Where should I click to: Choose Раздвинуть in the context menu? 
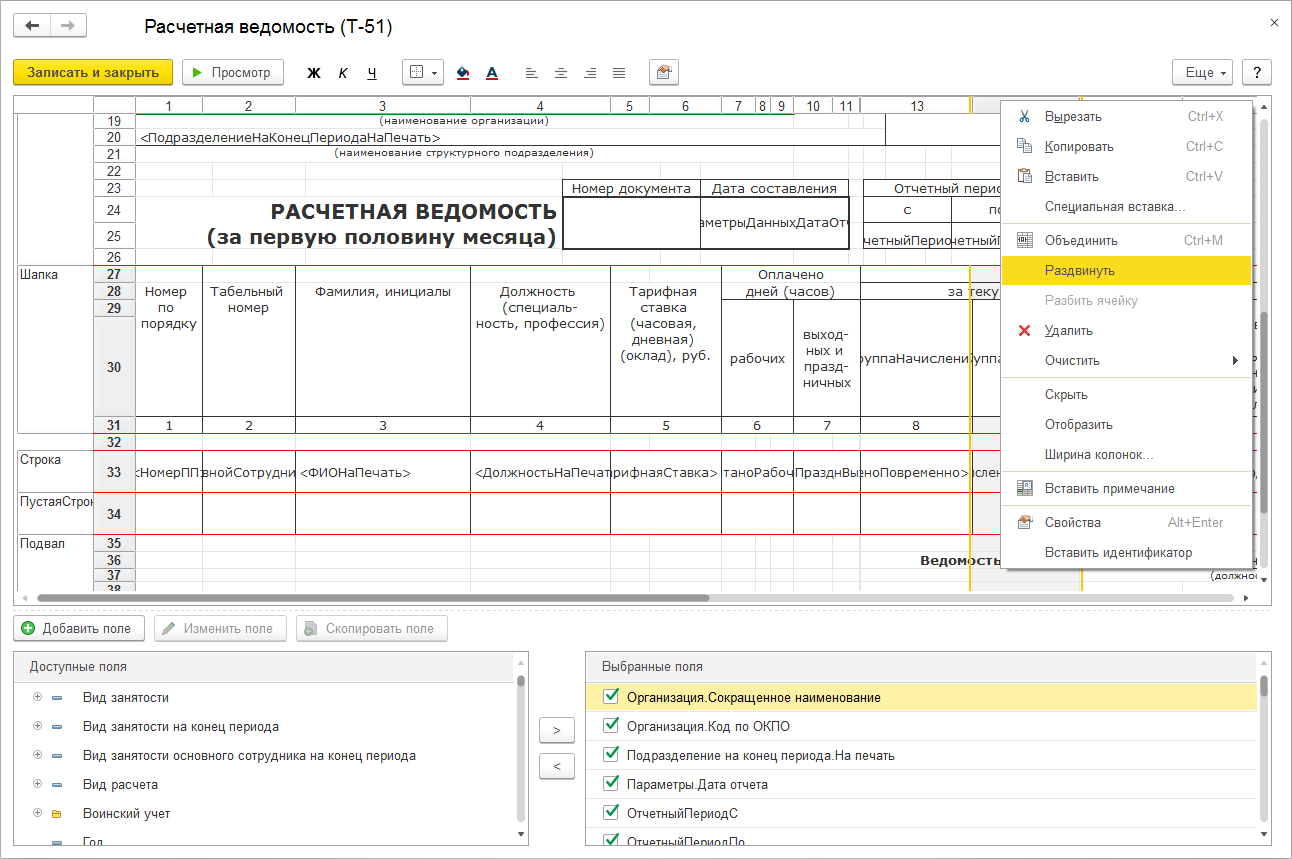coord(1079,270)
